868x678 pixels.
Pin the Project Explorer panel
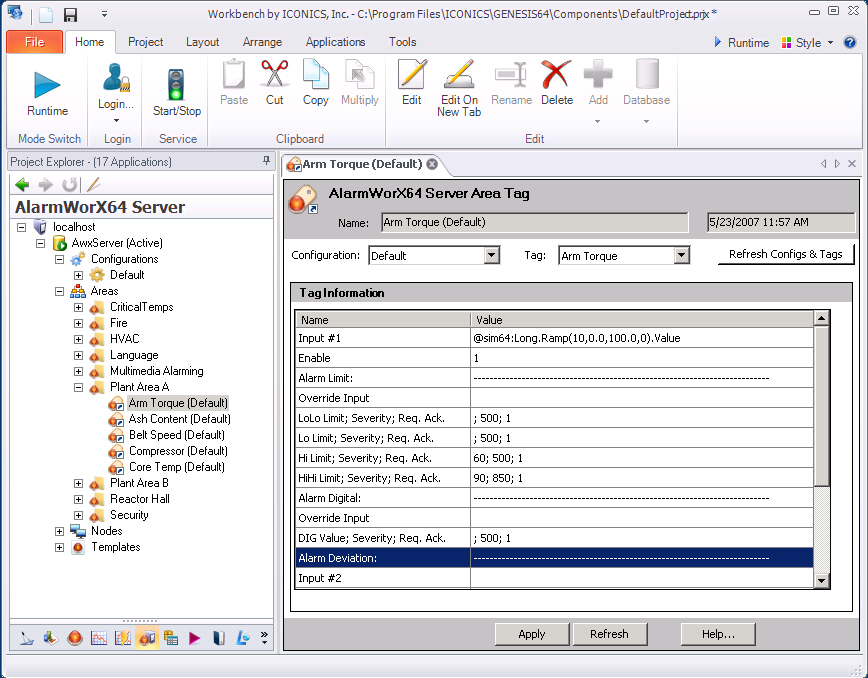[266, 161]
